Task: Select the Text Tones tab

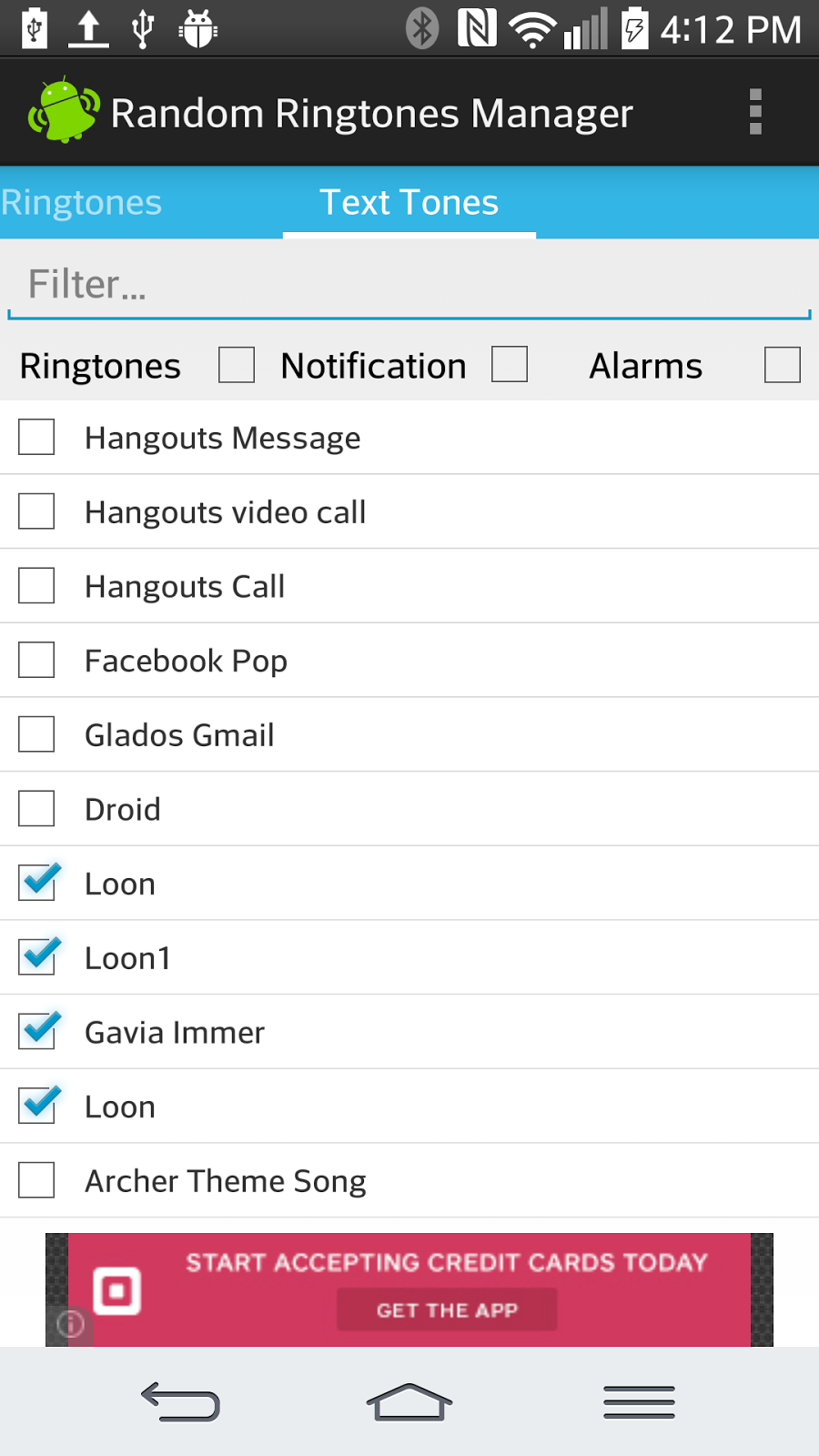Action: (408, 202)
